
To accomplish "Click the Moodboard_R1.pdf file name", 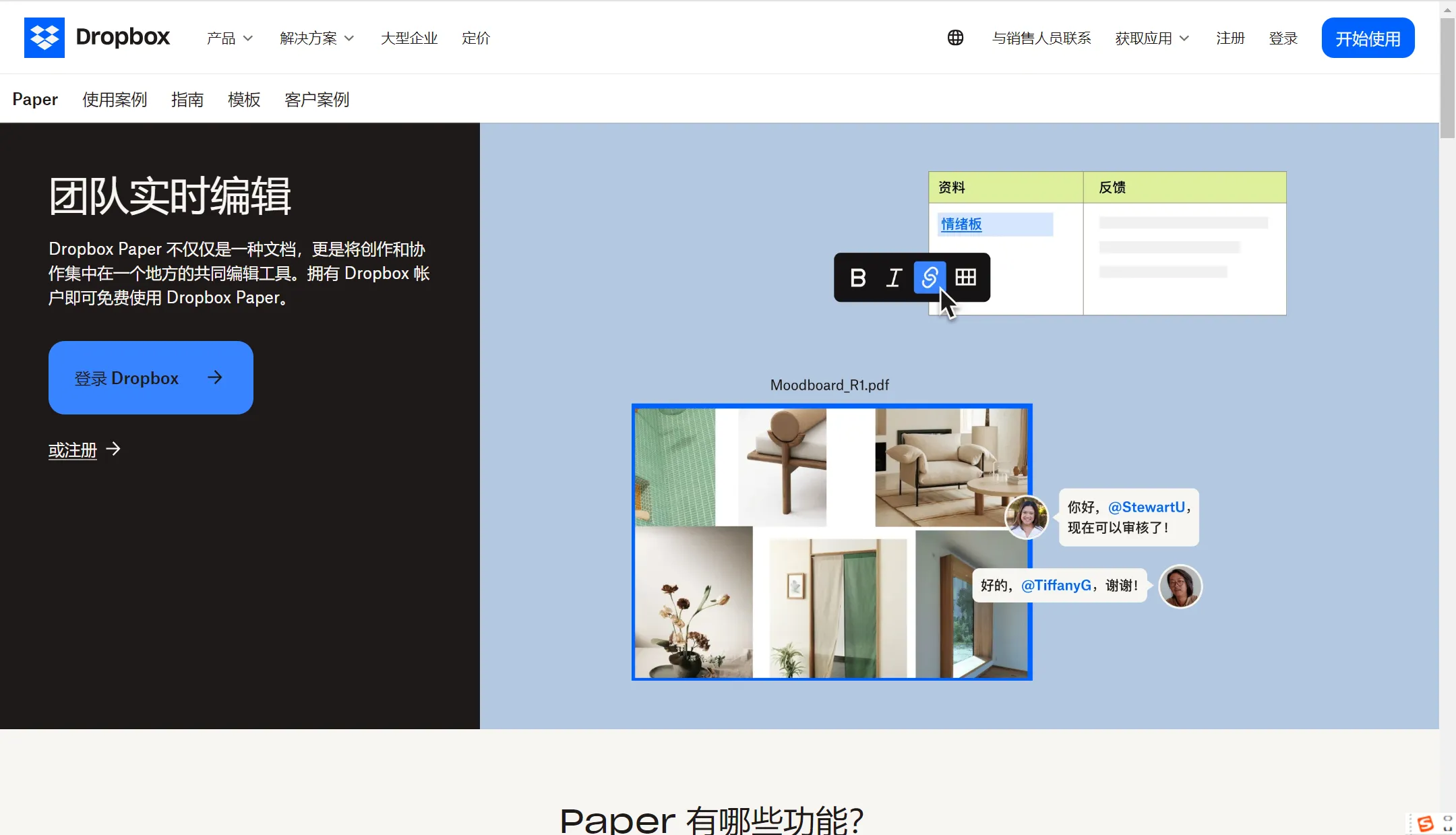I will [x=830, y=385].
